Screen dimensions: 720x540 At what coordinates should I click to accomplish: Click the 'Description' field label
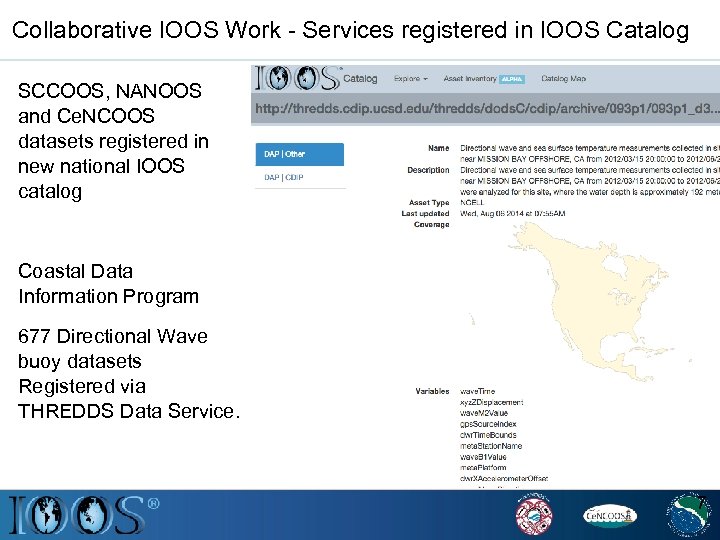tap(428, 170)
